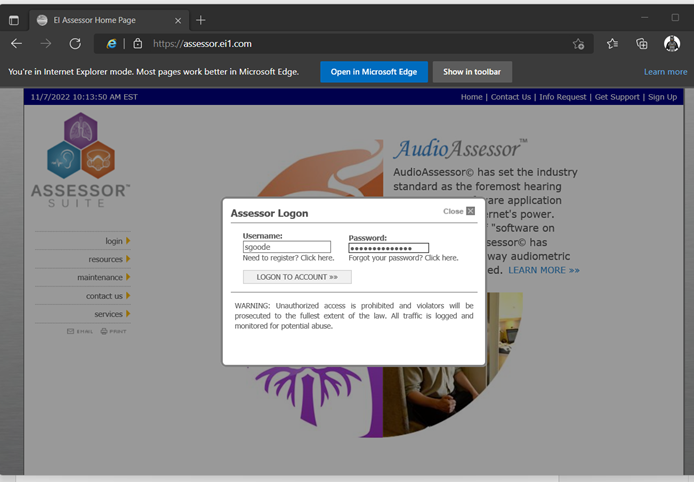
Task: Click the date and time stamp
Action: click(x=84, y=97)
